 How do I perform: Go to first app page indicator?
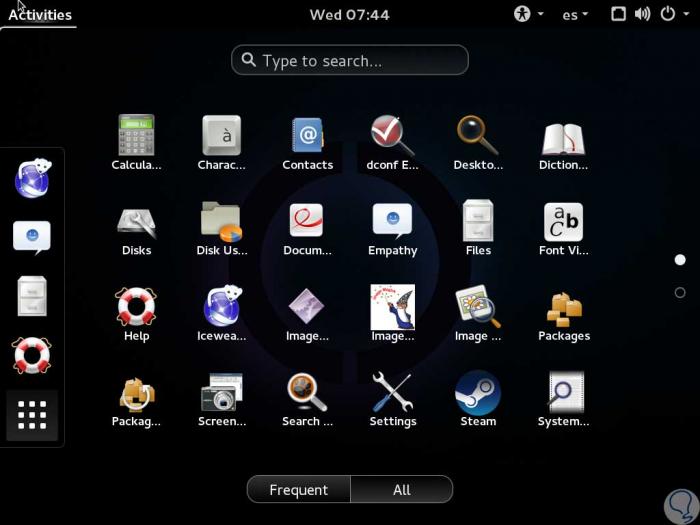680,260
